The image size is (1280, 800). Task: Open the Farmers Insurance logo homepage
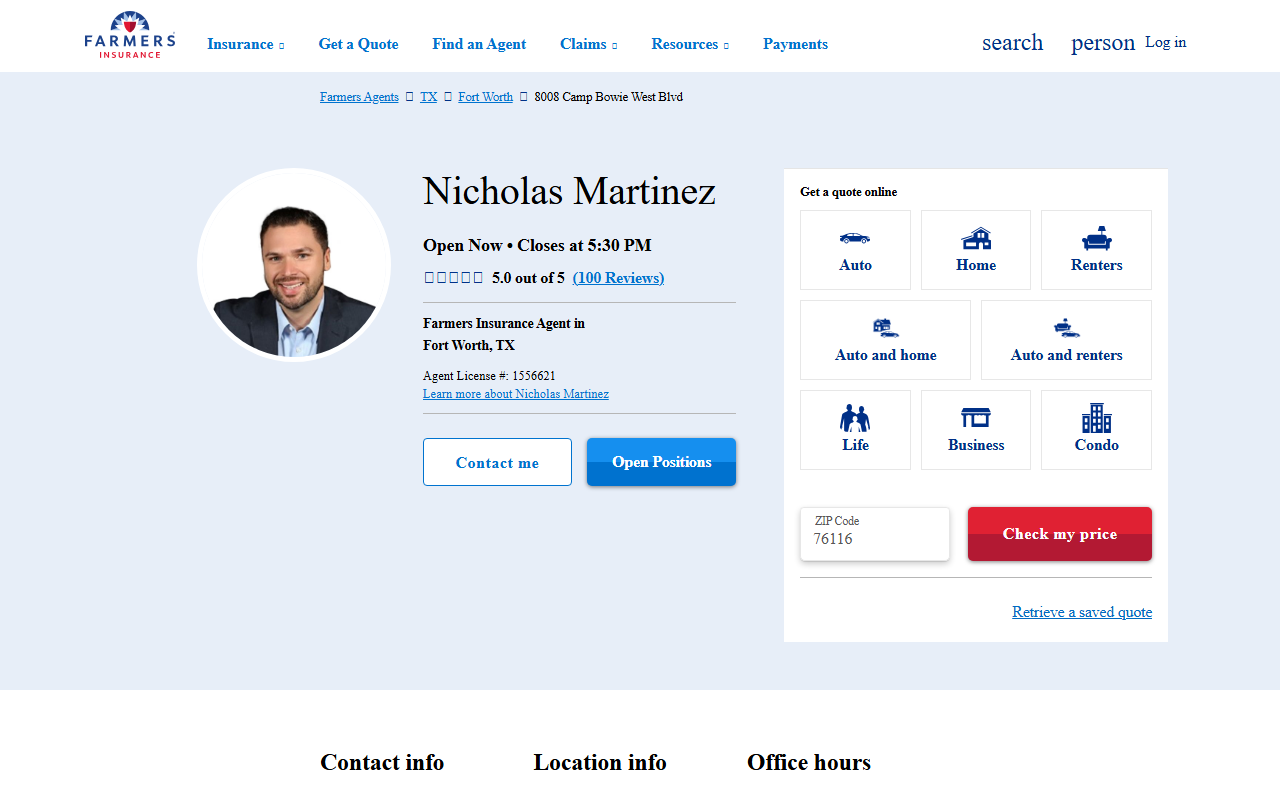[130, 35]
